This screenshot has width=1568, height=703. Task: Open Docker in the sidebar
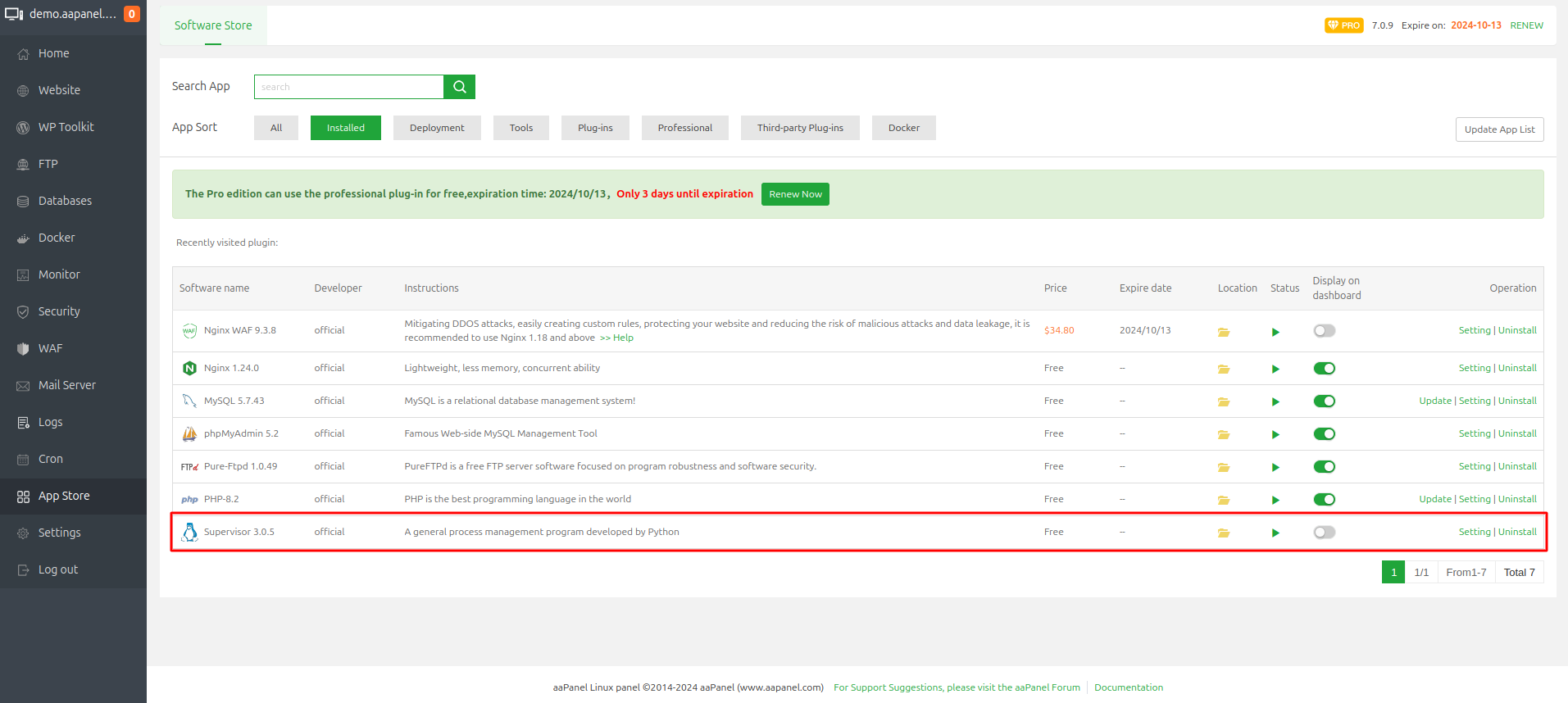click(x=57, y=238)
